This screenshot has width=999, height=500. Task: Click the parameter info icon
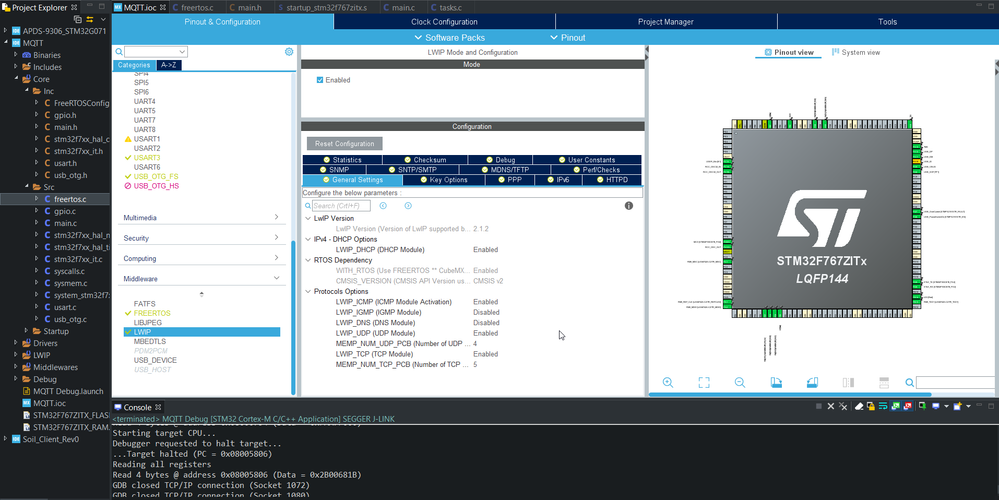(629, 206)
